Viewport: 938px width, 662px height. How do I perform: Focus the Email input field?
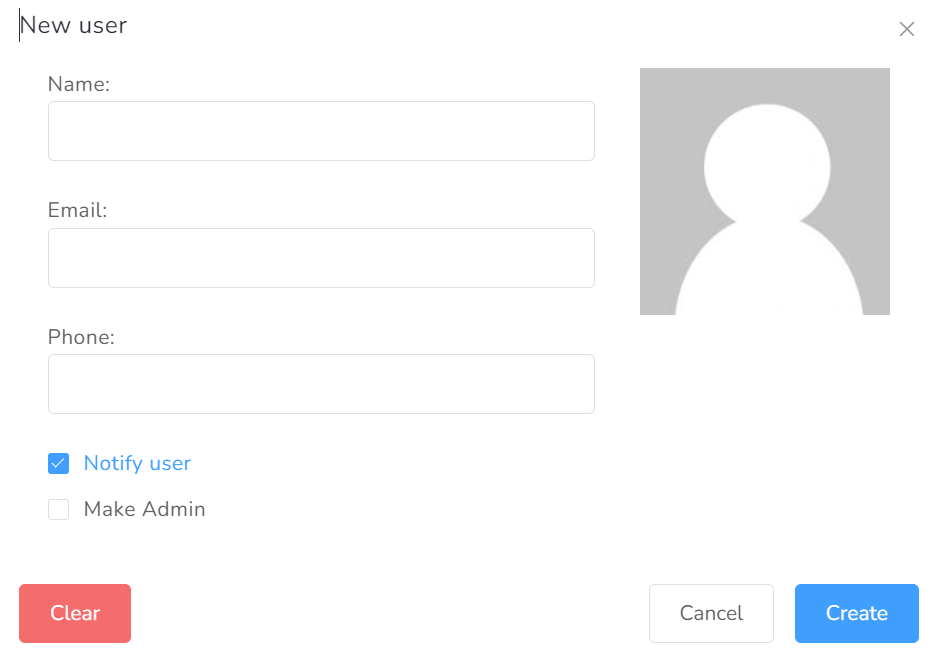coord(321,258)
